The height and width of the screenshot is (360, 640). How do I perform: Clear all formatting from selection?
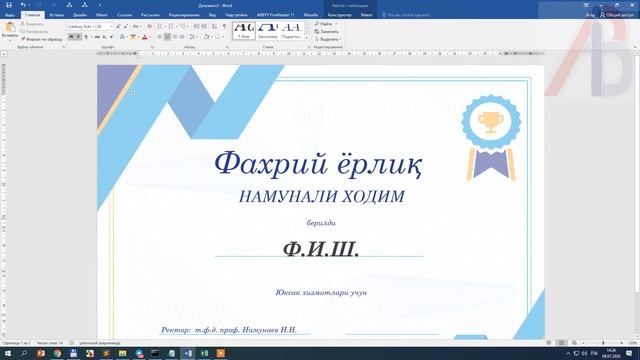(149, 27)
